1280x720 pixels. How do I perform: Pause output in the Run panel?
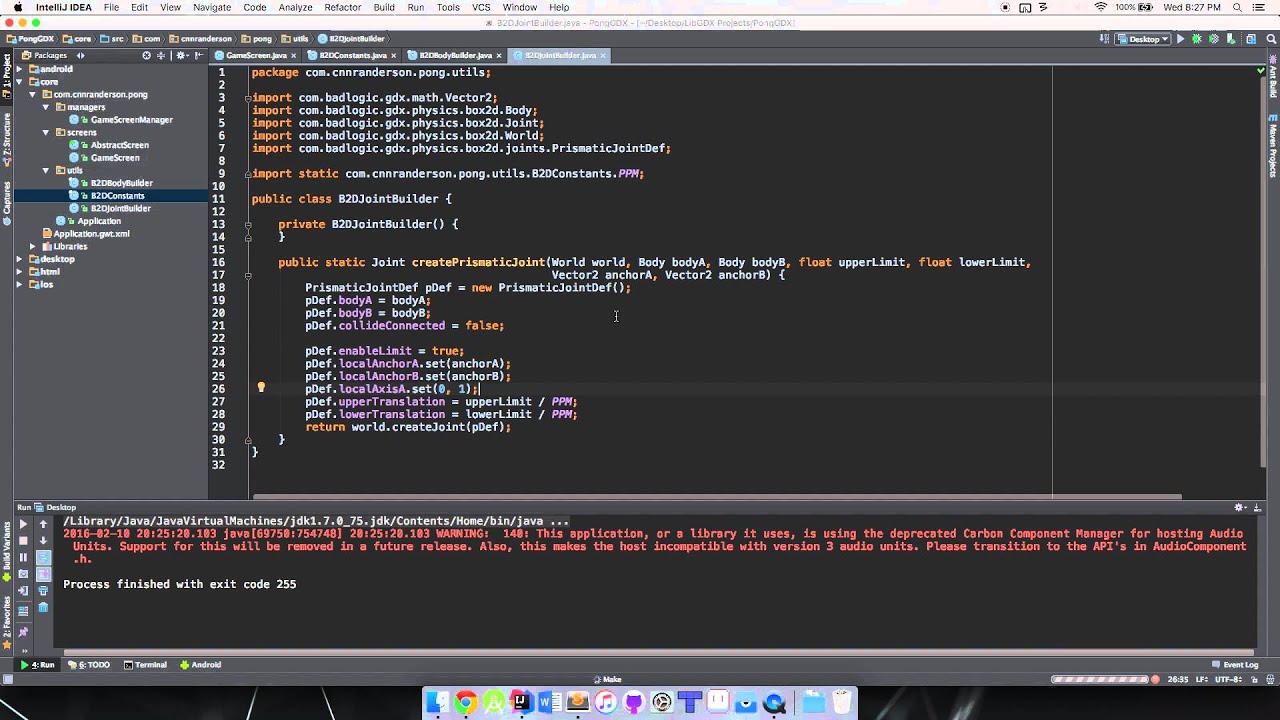[23, 557]
